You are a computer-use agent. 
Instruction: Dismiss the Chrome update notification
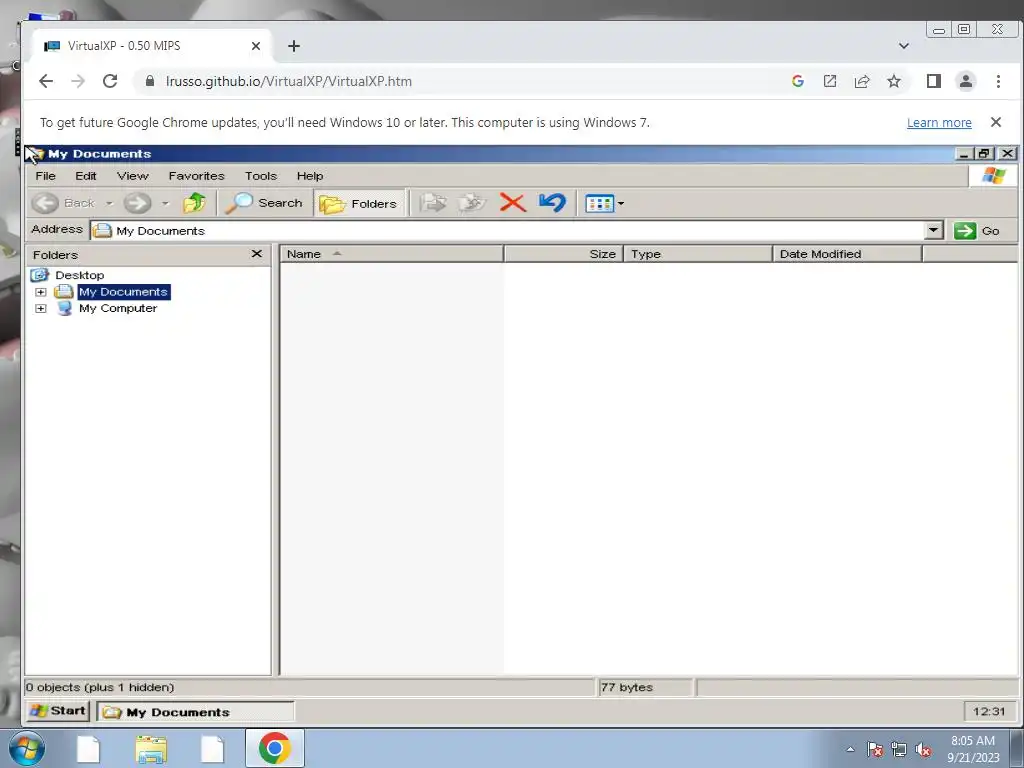(996, 122)
